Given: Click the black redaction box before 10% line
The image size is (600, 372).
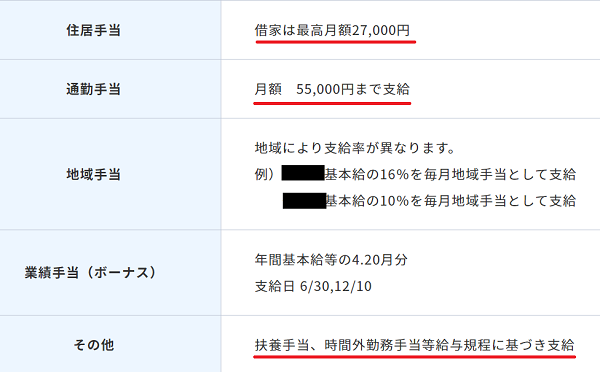Looking at the screenshot, I should pyautogui.click(x=305, y=201).
